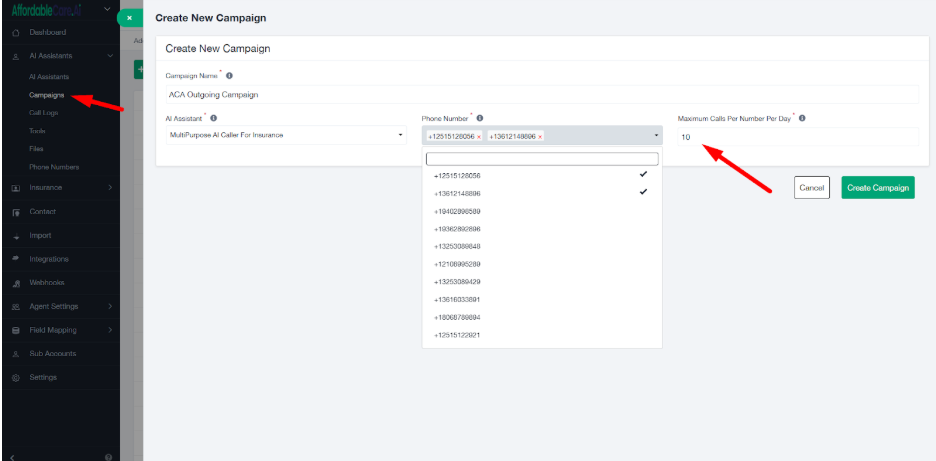Image resolution: width=936 pixels, height=461 pixels.
Task: Close the panel with green X button
Action: click(129, 18)
